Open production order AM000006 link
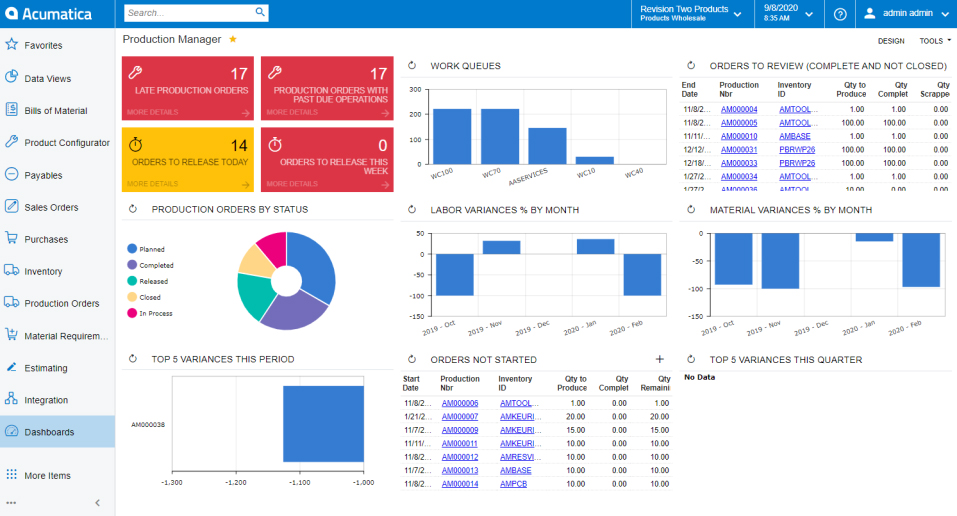This screenshot has height=516, width=957. click(460, 403)
